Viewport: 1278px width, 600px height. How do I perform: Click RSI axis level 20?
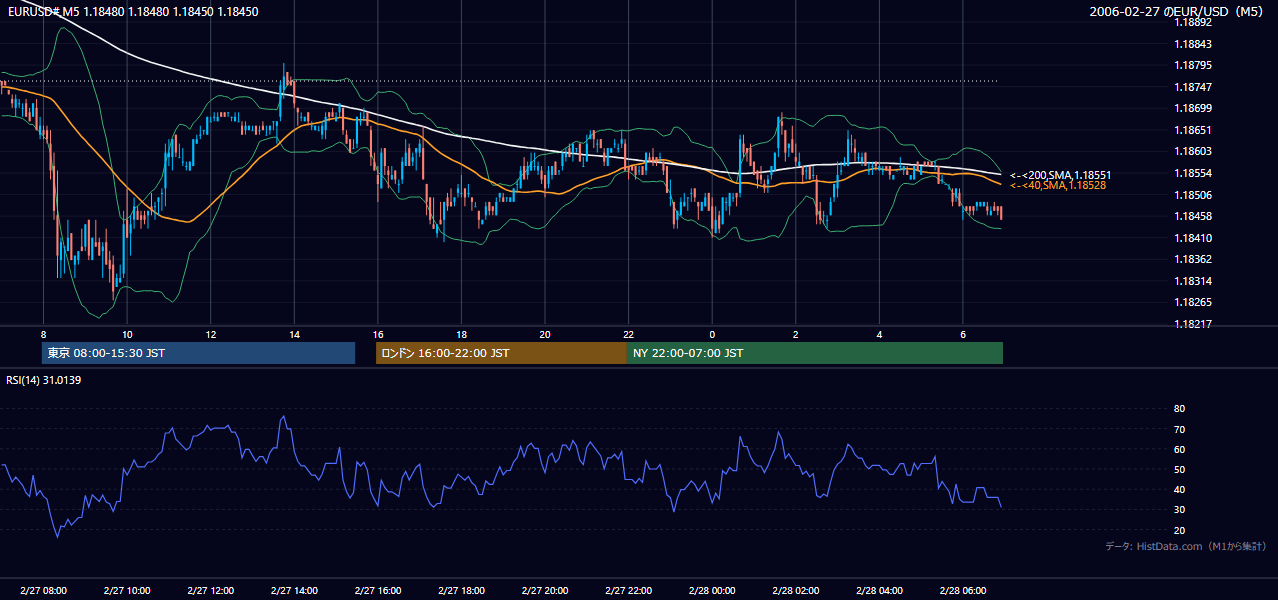(1179, 530)
